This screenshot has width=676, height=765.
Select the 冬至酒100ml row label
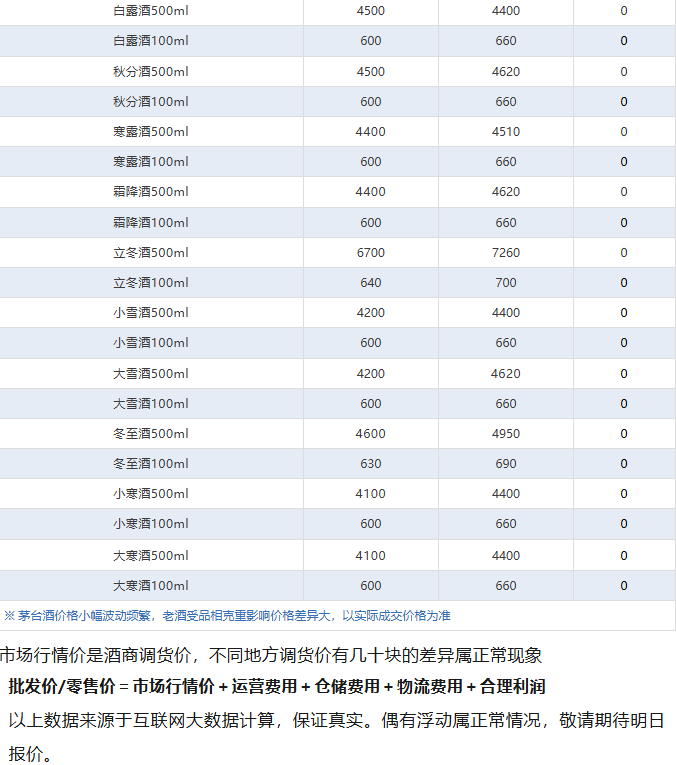151,464
